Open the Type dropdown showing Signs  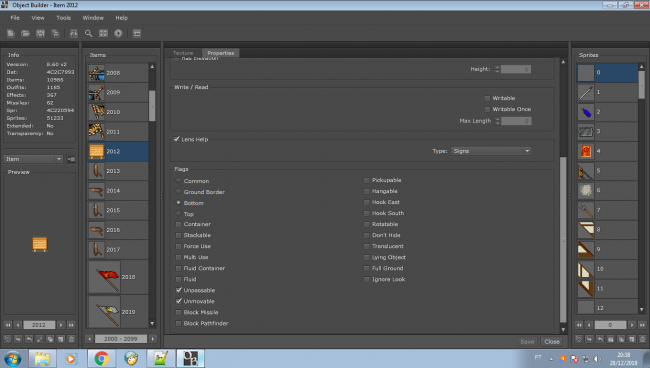(x=491, y=151)
